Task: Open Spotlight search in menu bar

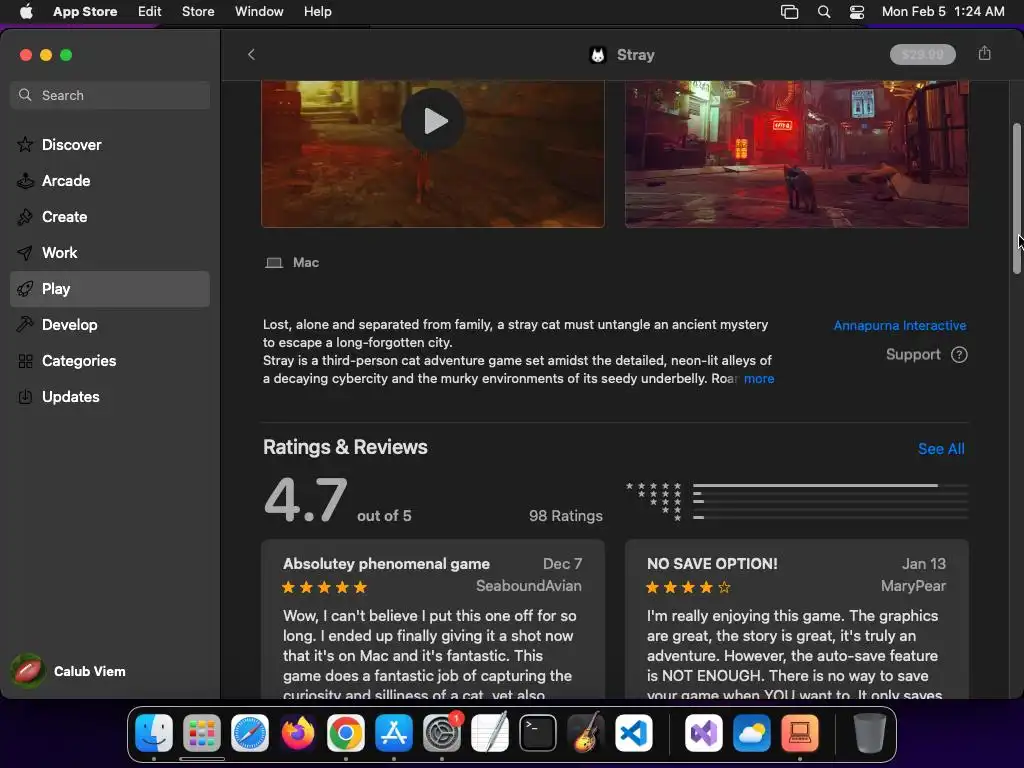Action: point(824,12)
